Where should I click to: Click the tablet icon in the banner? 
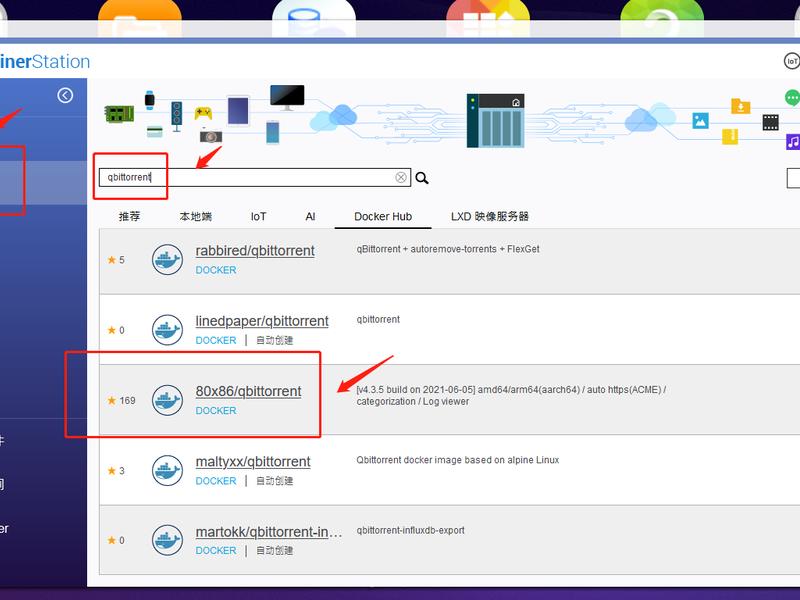click(238, 111)
